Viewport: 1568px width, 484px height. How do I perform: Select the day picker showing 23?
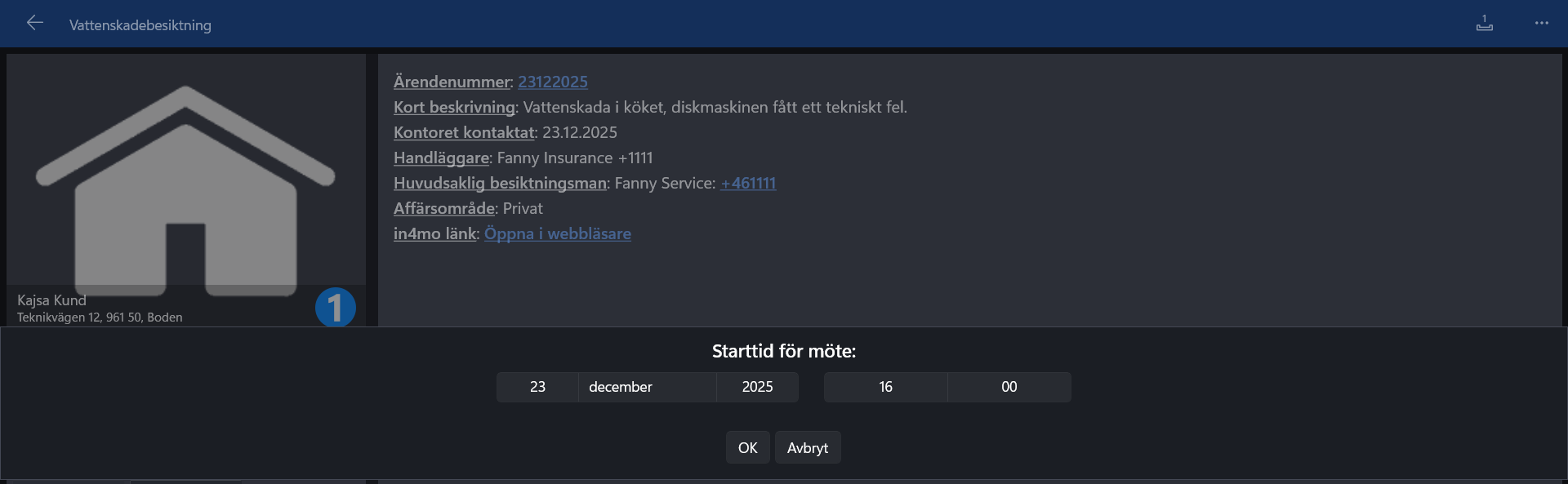point(537,387)
